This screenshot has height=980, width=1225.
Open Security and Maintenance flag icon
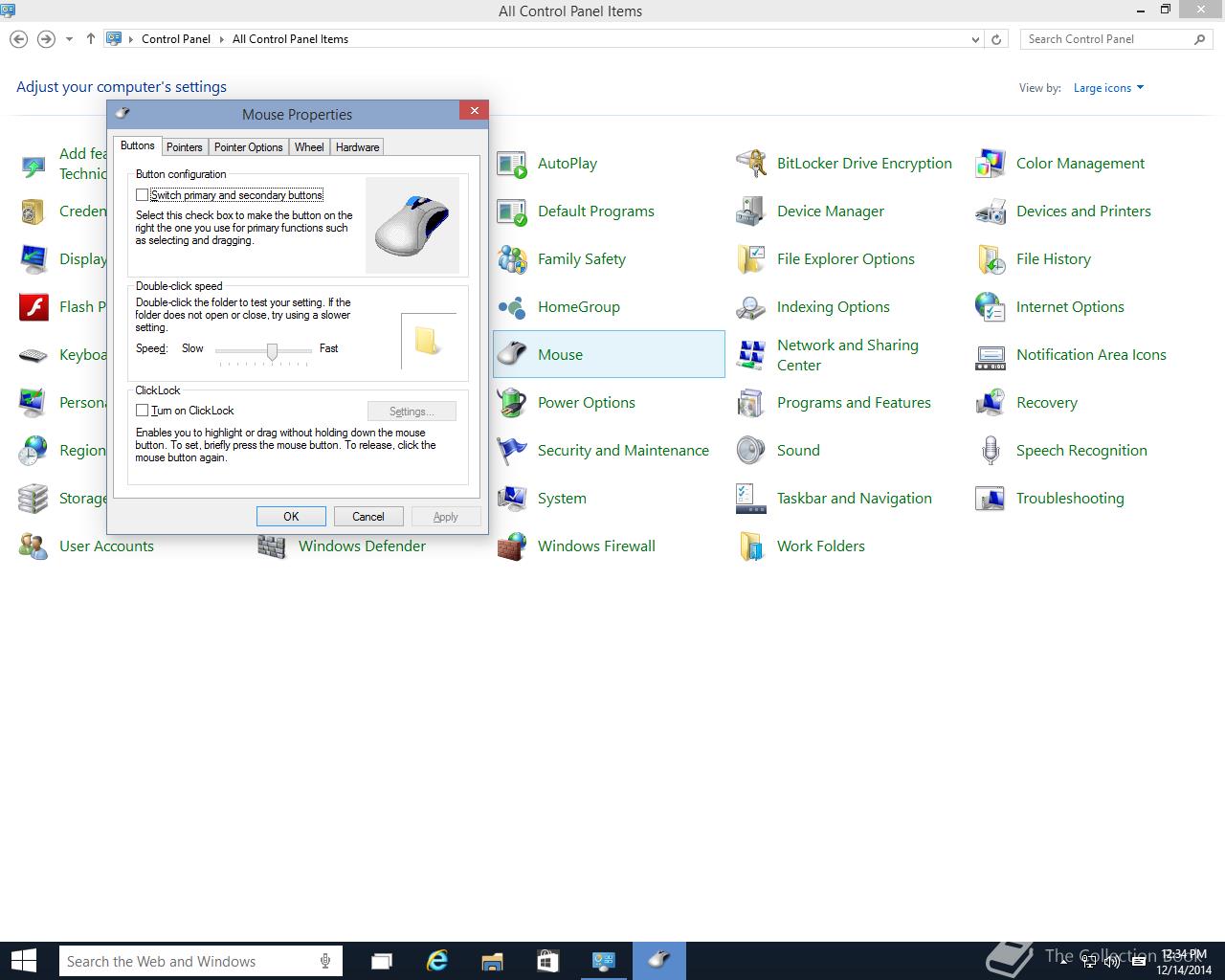(x=512, y=451)
